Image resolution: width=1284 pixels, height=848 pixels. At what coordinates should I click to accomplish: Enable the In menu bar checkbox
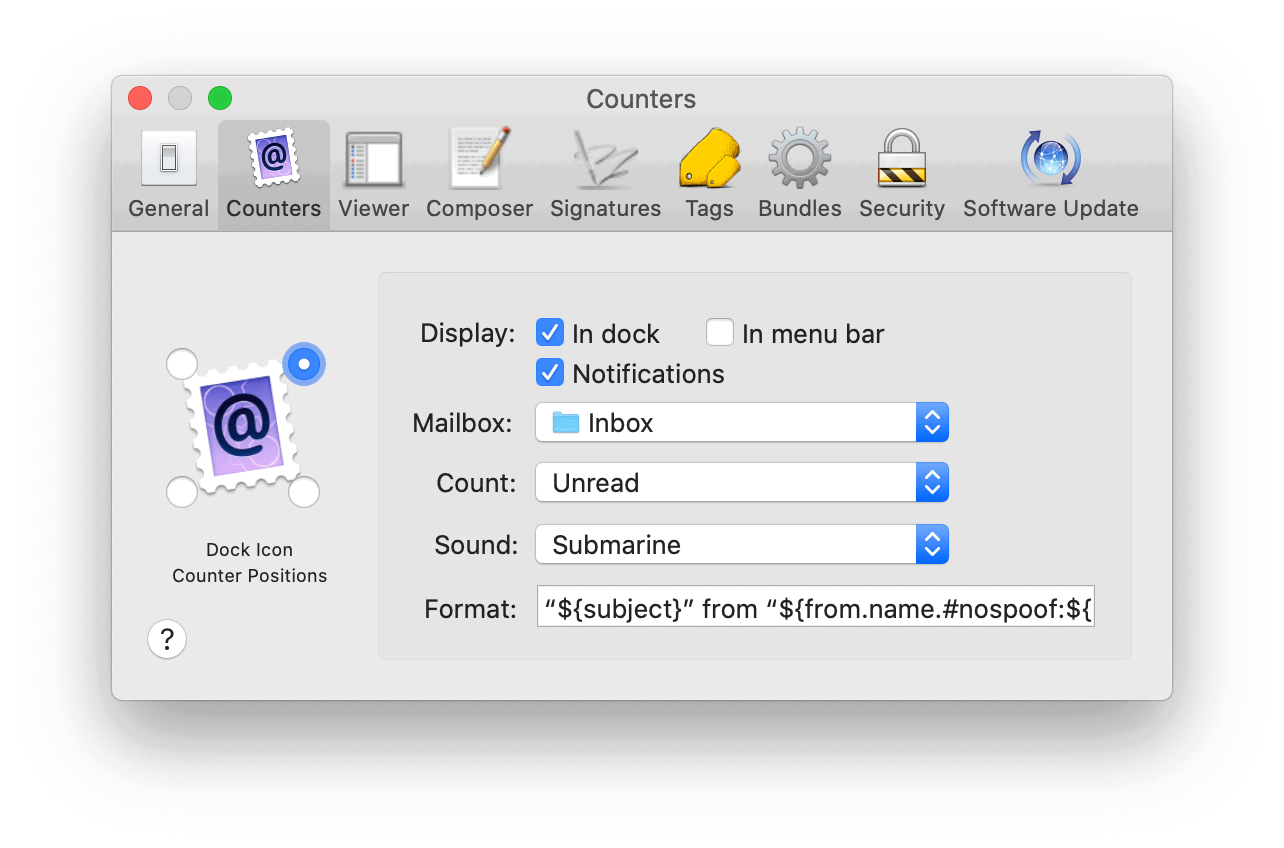click(x=720, y=332)
